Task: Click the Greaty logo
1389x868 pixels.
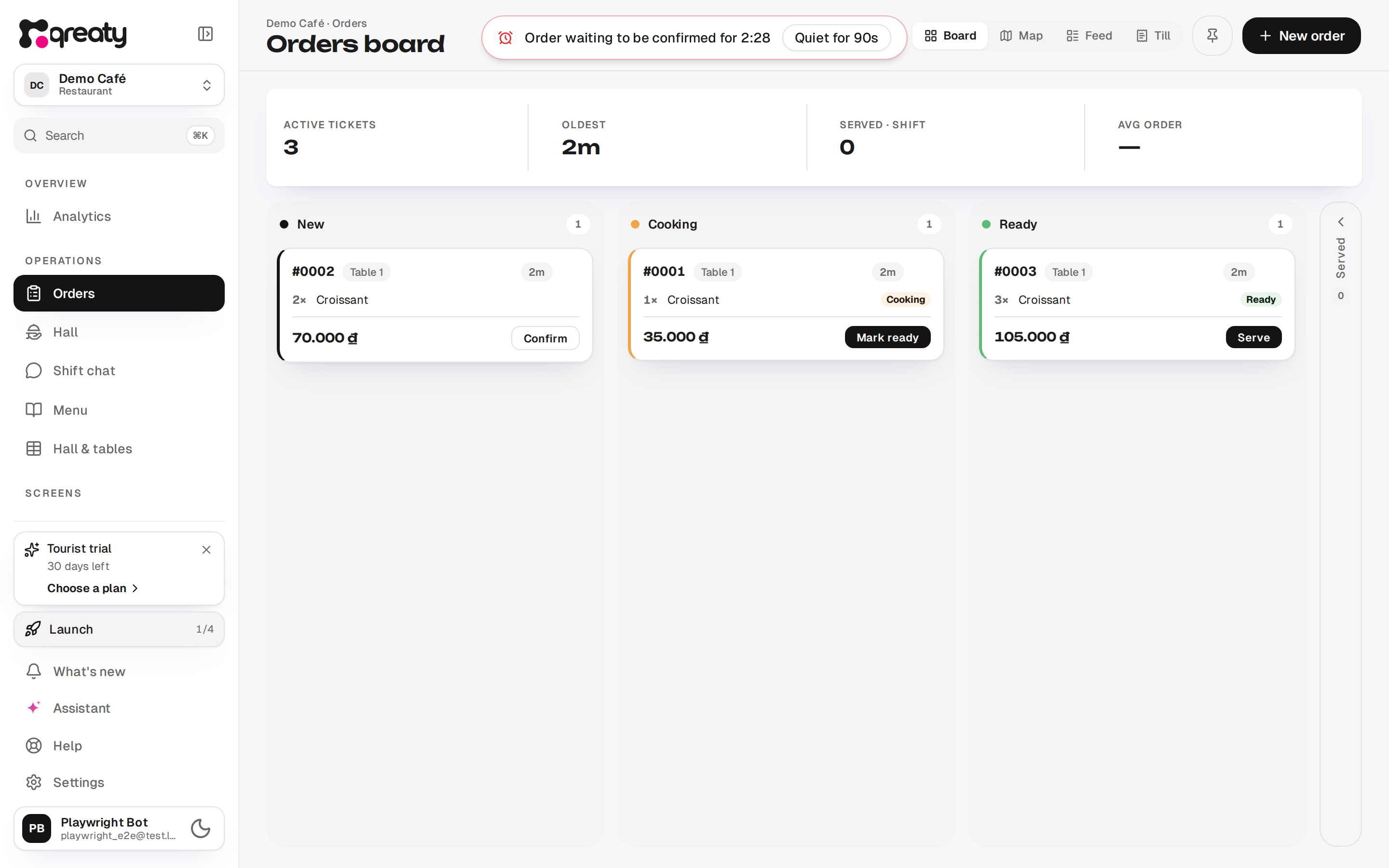Action: 73,34
